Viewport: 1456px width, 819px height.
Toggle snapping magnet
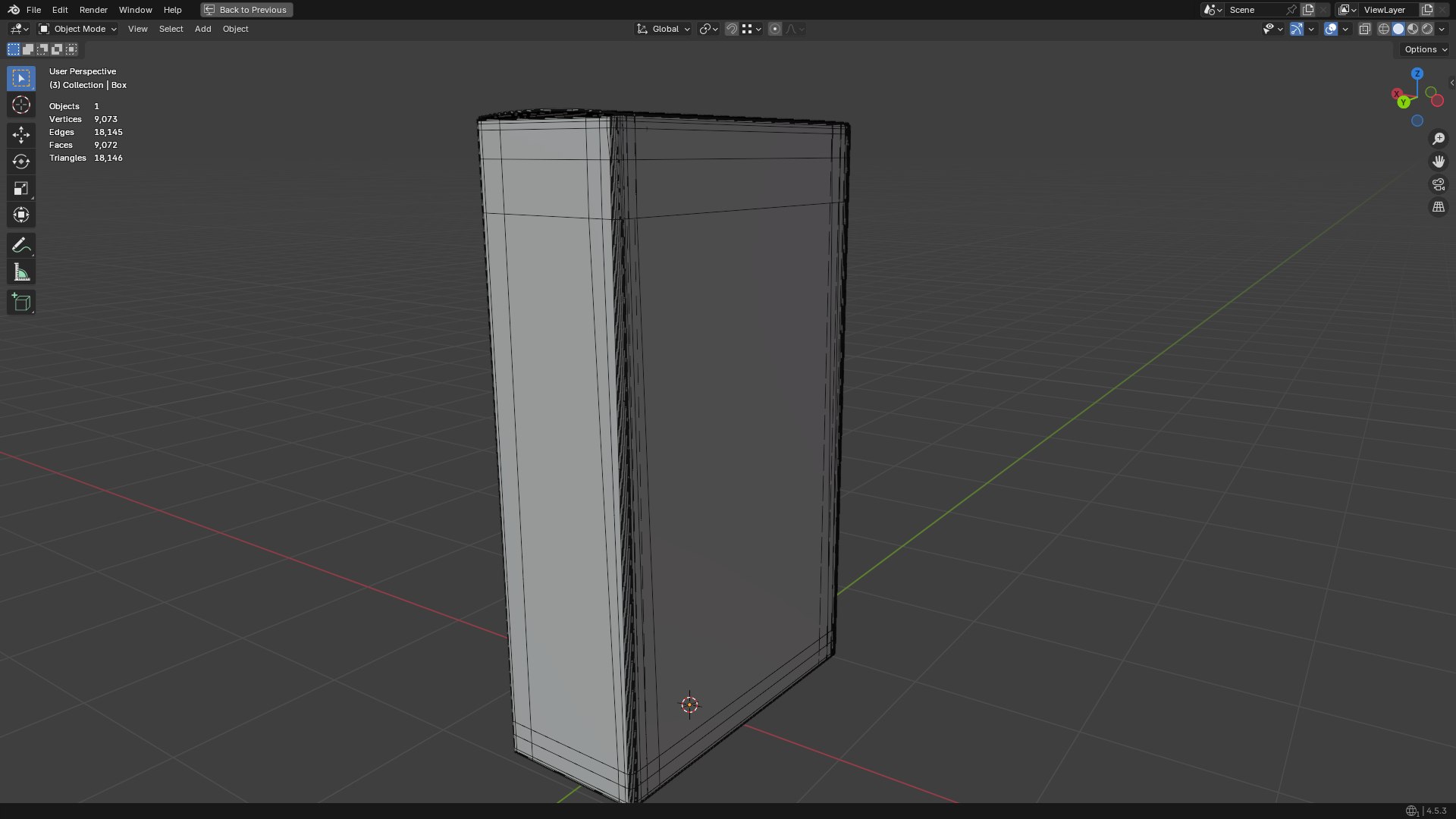(732, 29)
